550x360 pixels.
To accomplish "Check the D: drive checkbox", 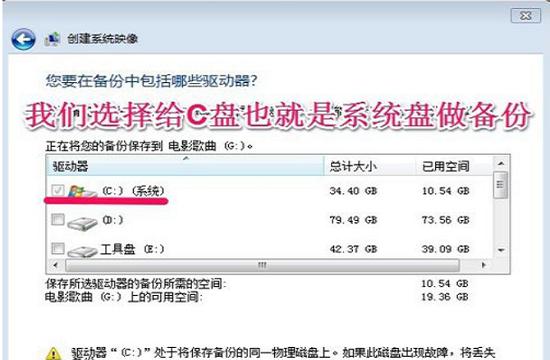I will [x=58, y=220].
